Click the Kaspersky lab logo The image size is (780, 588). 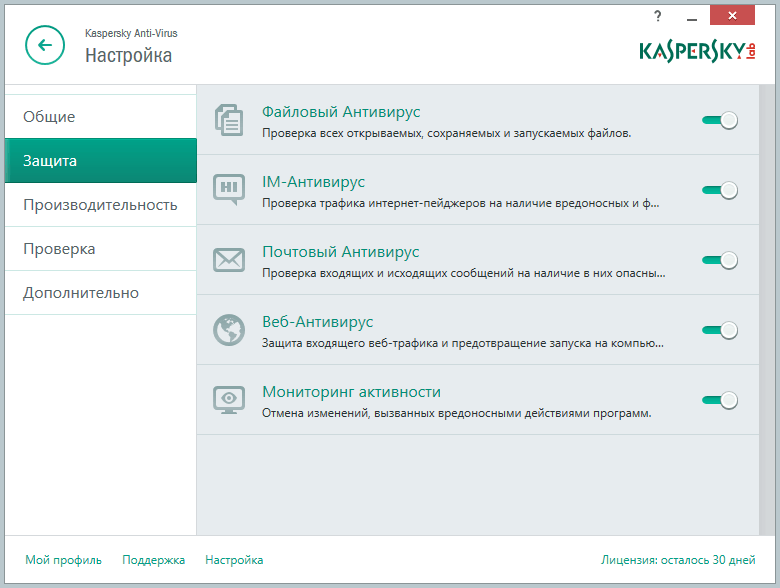(x=697, y=51)
